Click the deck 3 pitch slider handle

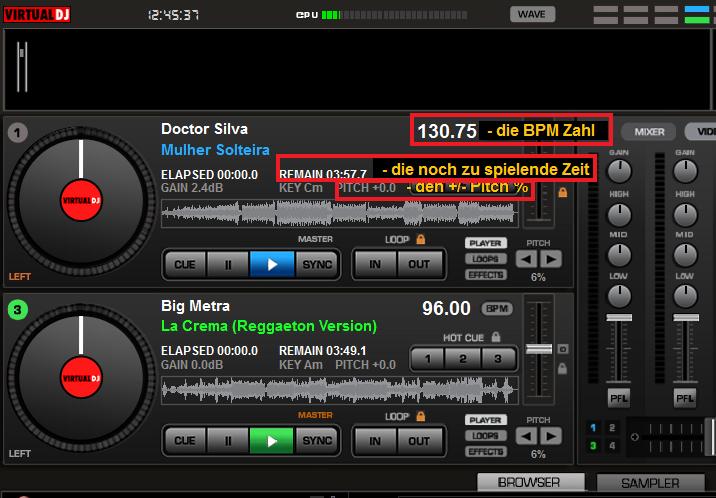coord(539,349)
